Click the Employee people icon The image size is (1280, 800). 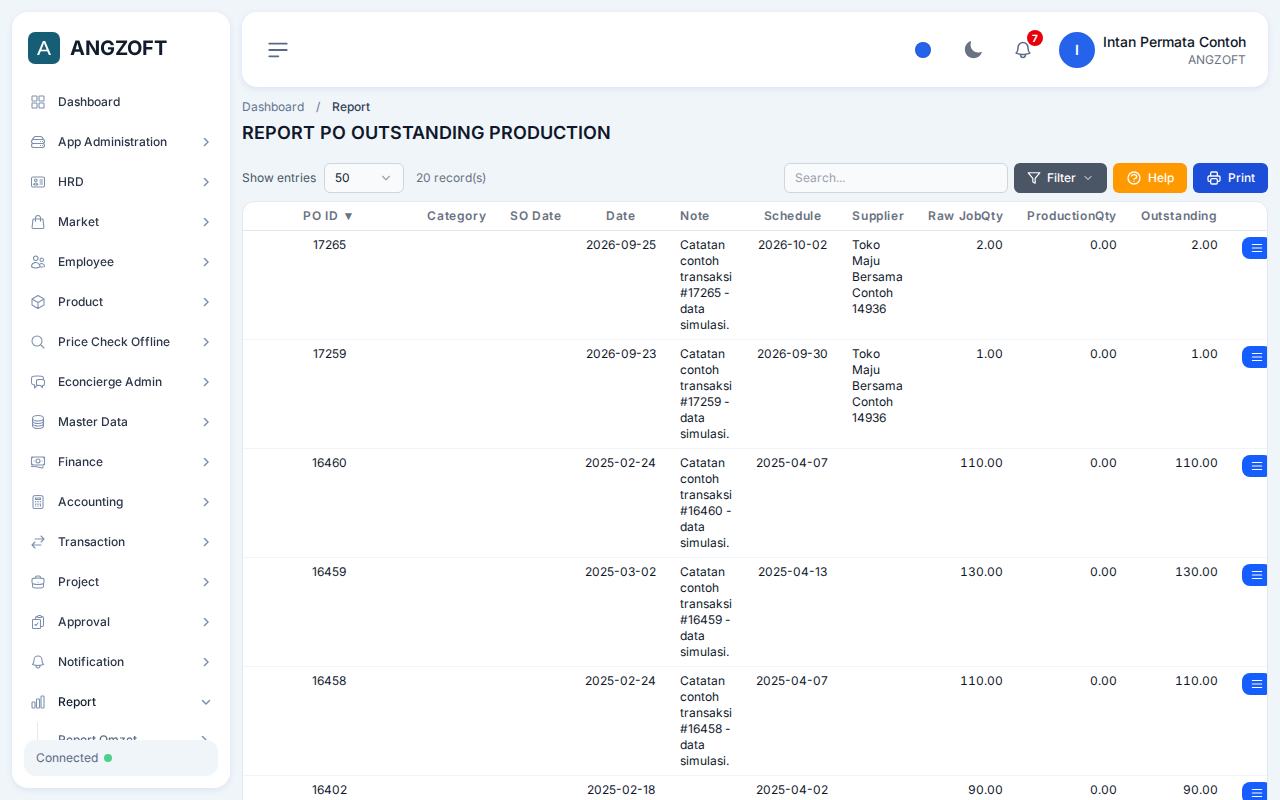point(38,262)
